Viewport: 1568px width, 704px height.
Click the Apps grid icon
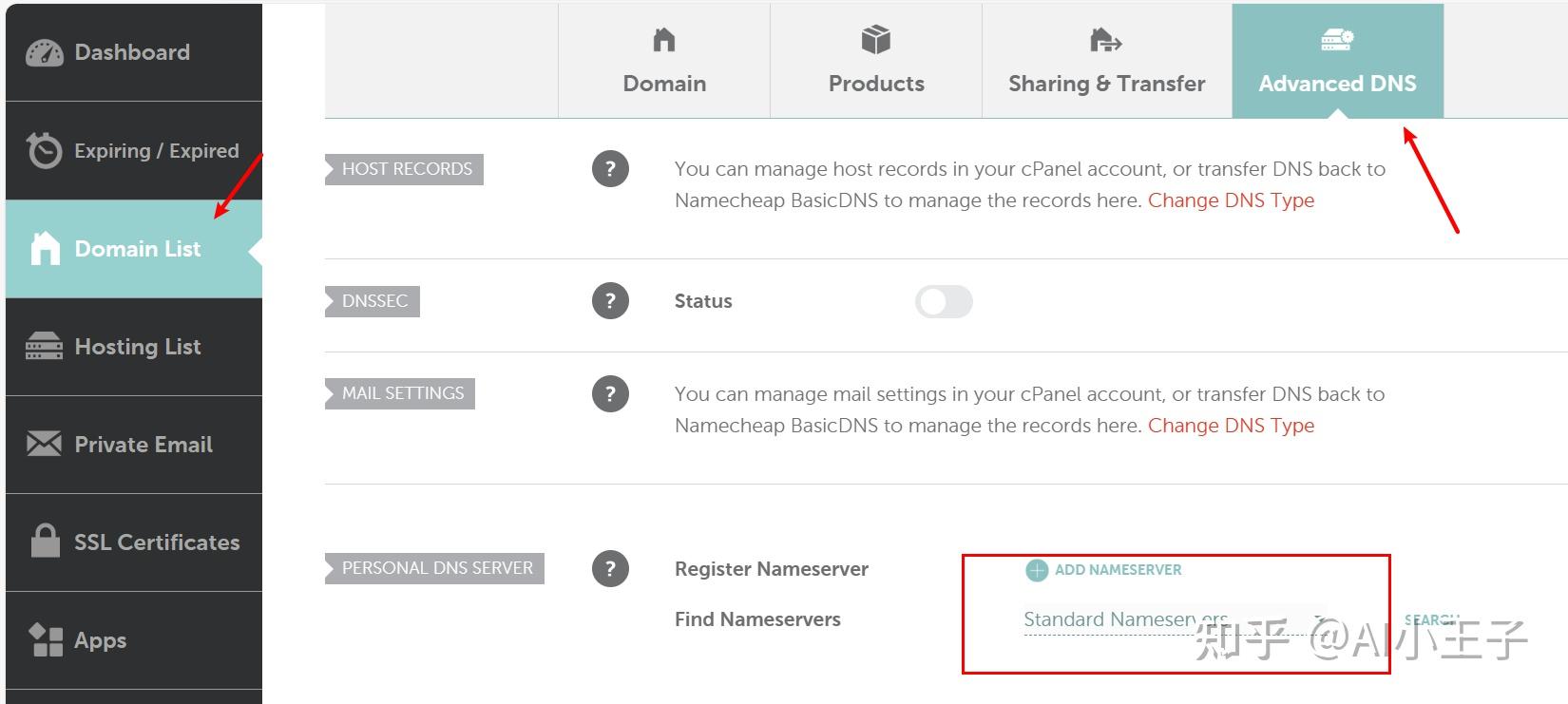(45, 640)
